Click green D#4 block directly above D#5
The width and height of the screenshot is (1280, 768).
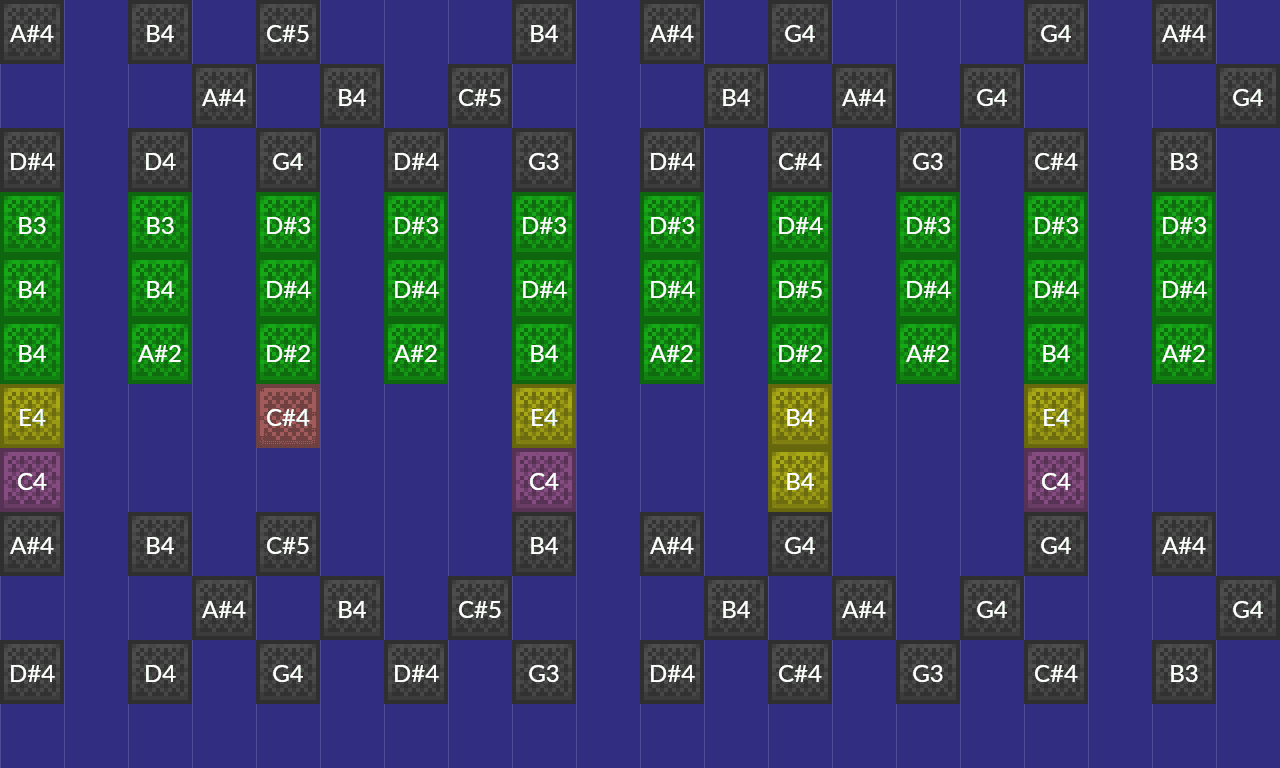[800, 225]
